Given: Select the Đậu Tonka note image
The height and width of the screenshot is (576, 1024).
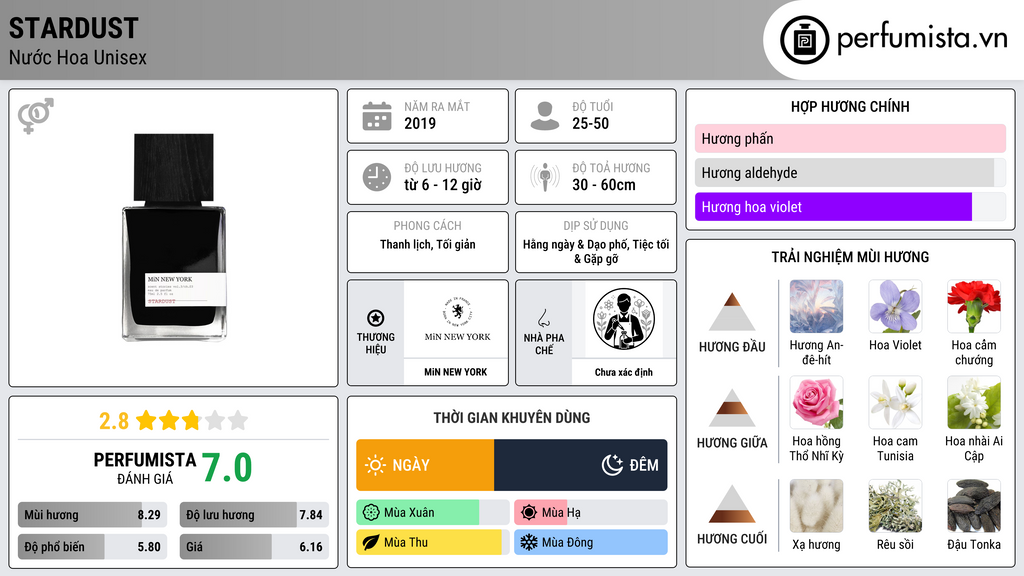Looking at the screenshot, I should [974, 506].
